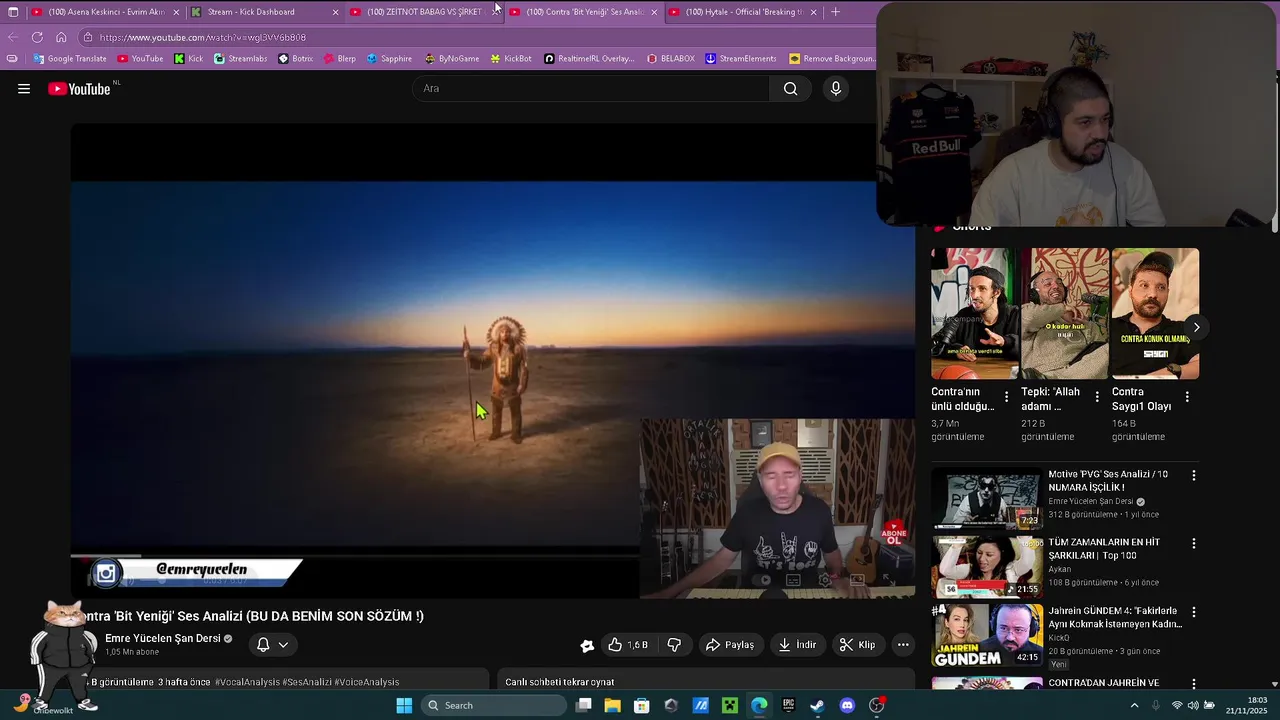Open 'Motive PVG Ses Analizi' video thumbnail
Screen dimensions: 1280x720
(x=987, y=498)
